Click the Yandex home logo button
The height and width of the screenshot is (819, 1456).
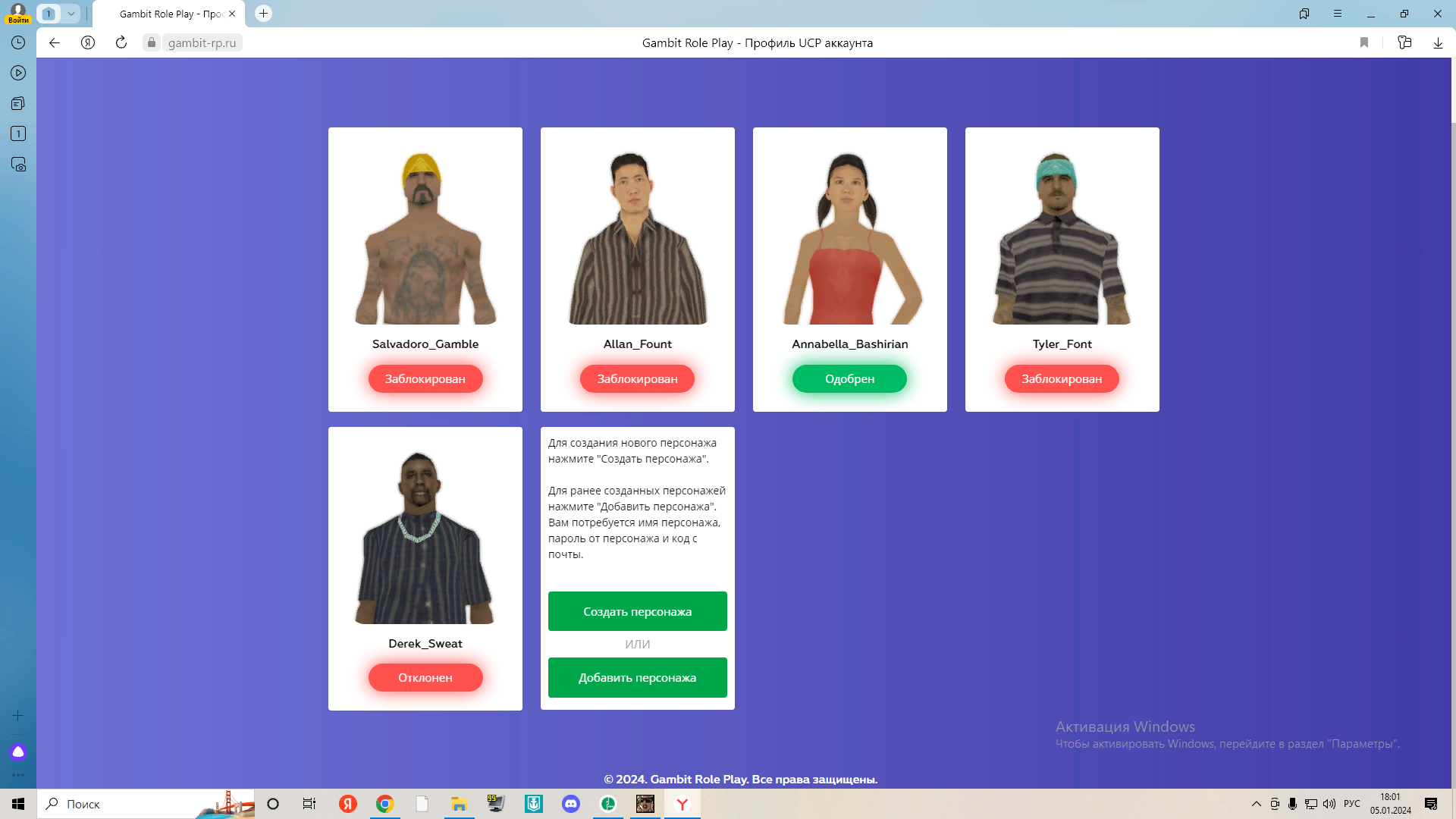[88, 43]
